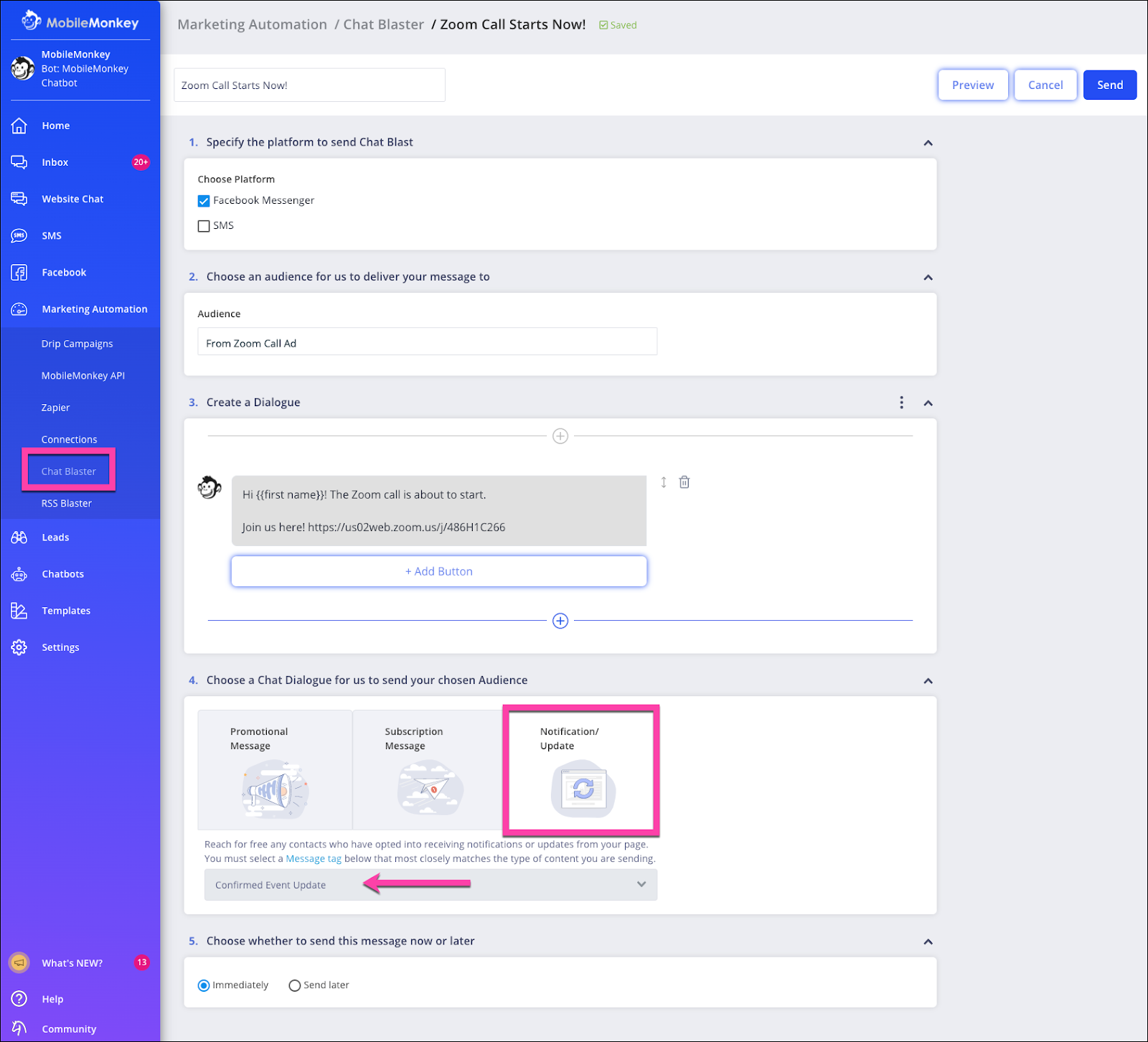Open the Confirmed Event Update message tag dropdown
The height and width of the screenshot is (1042, 1148).
430,885
